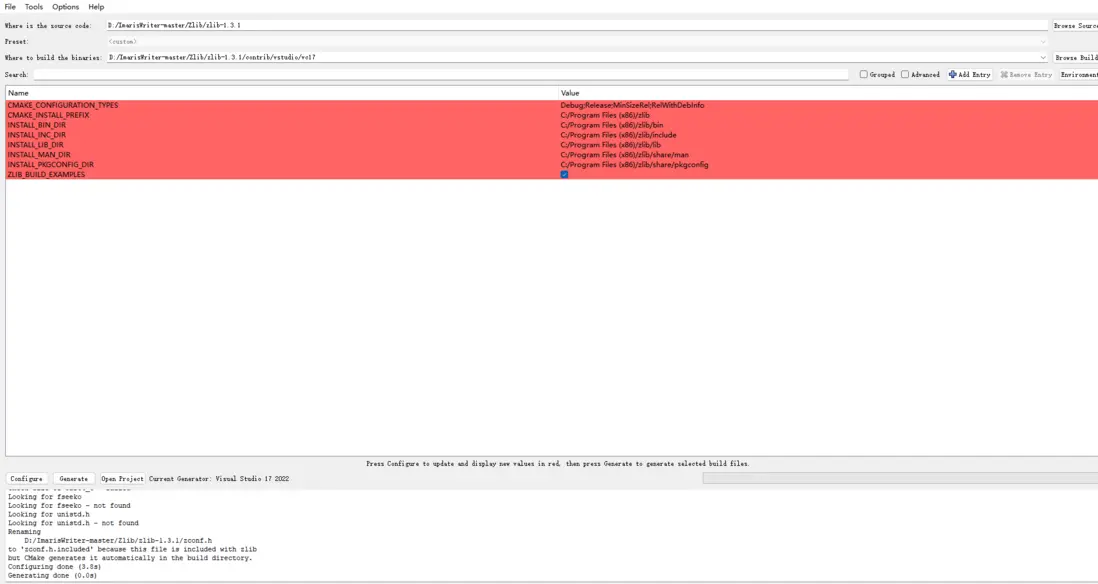This screenshot has width=1098, height=584.
Task: Click the Configure button
Action: point(27,479)
